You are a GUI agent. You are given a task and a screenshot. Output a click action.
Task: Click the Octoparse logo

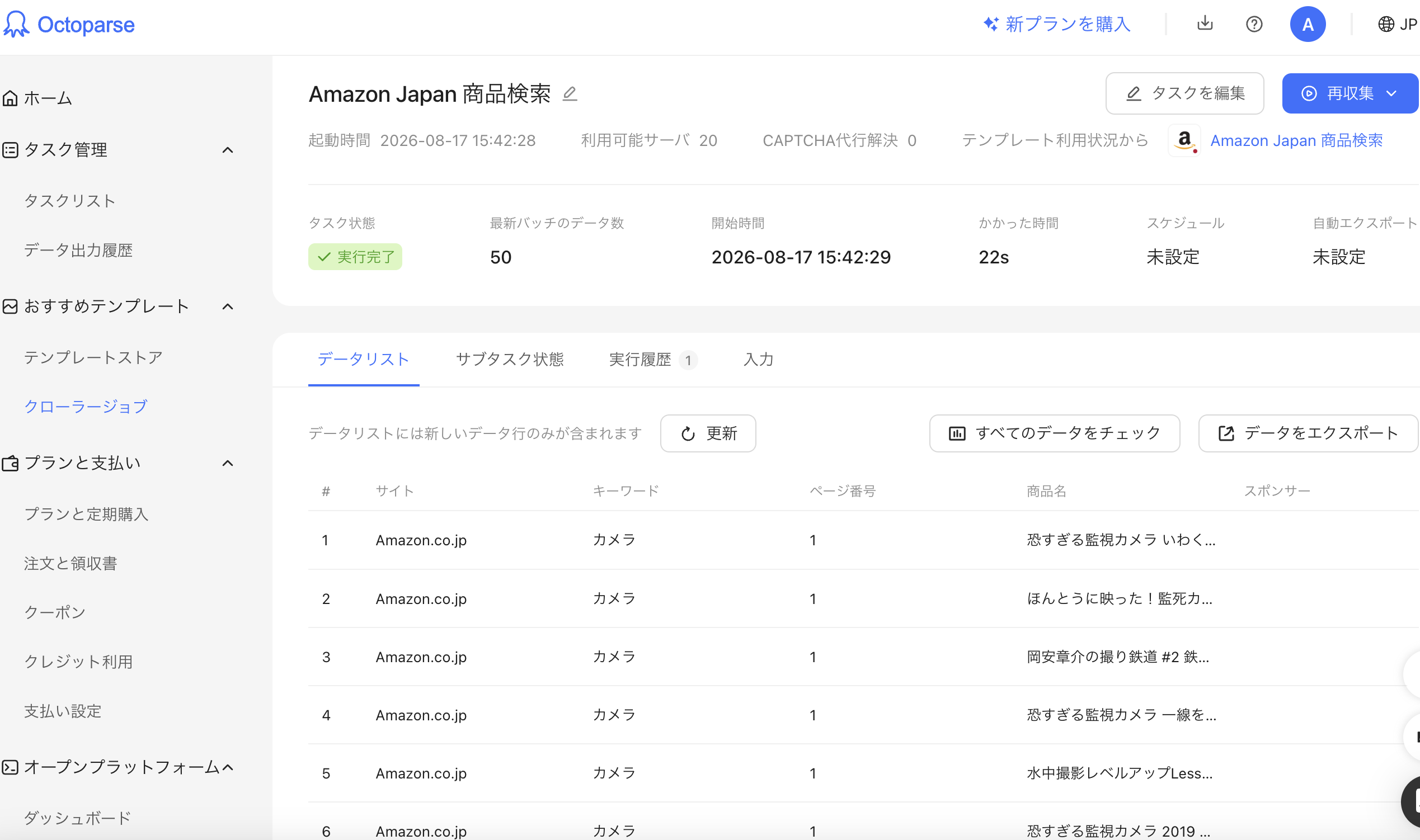[69, 25]
